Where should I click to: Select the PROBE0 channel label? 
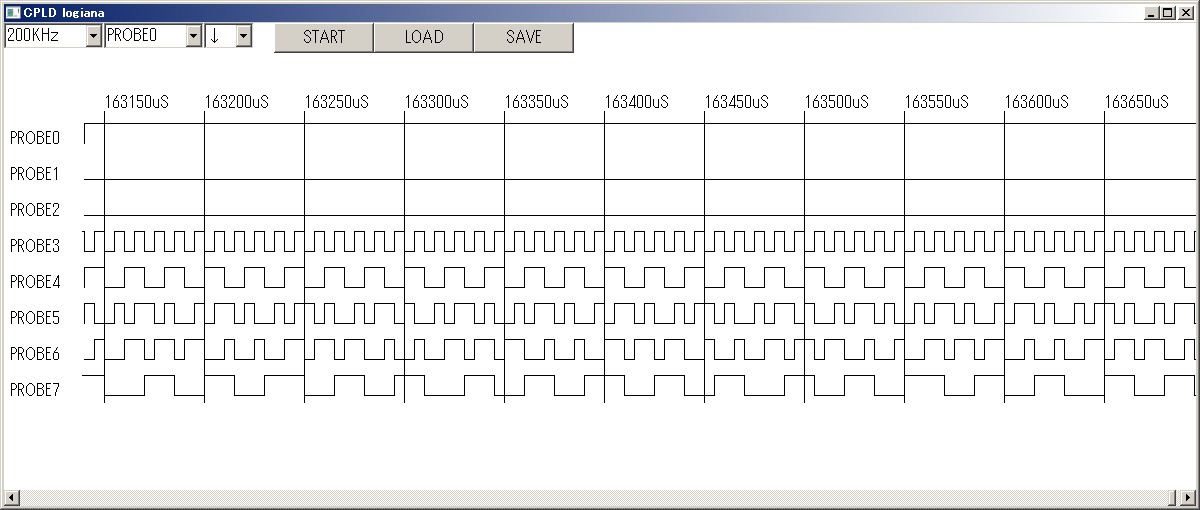[x=35, y=137]
